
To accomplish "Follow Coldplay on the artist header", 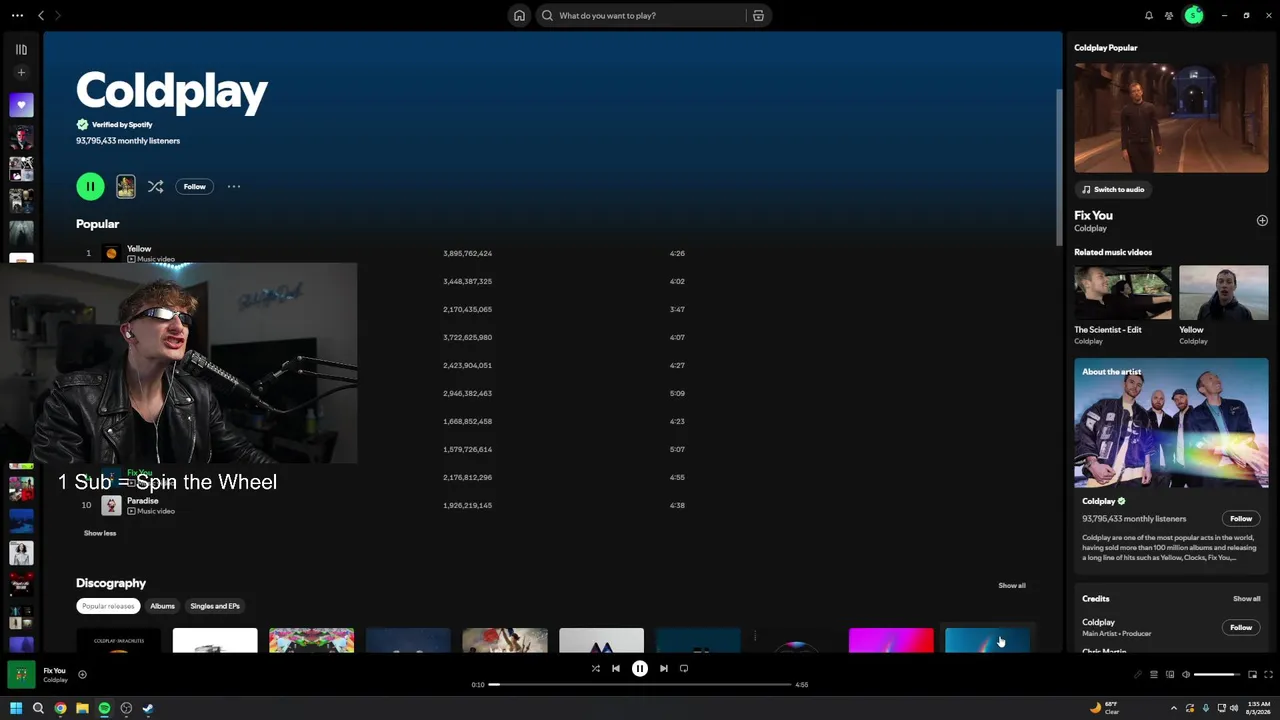I will click(x=194, y=186).
